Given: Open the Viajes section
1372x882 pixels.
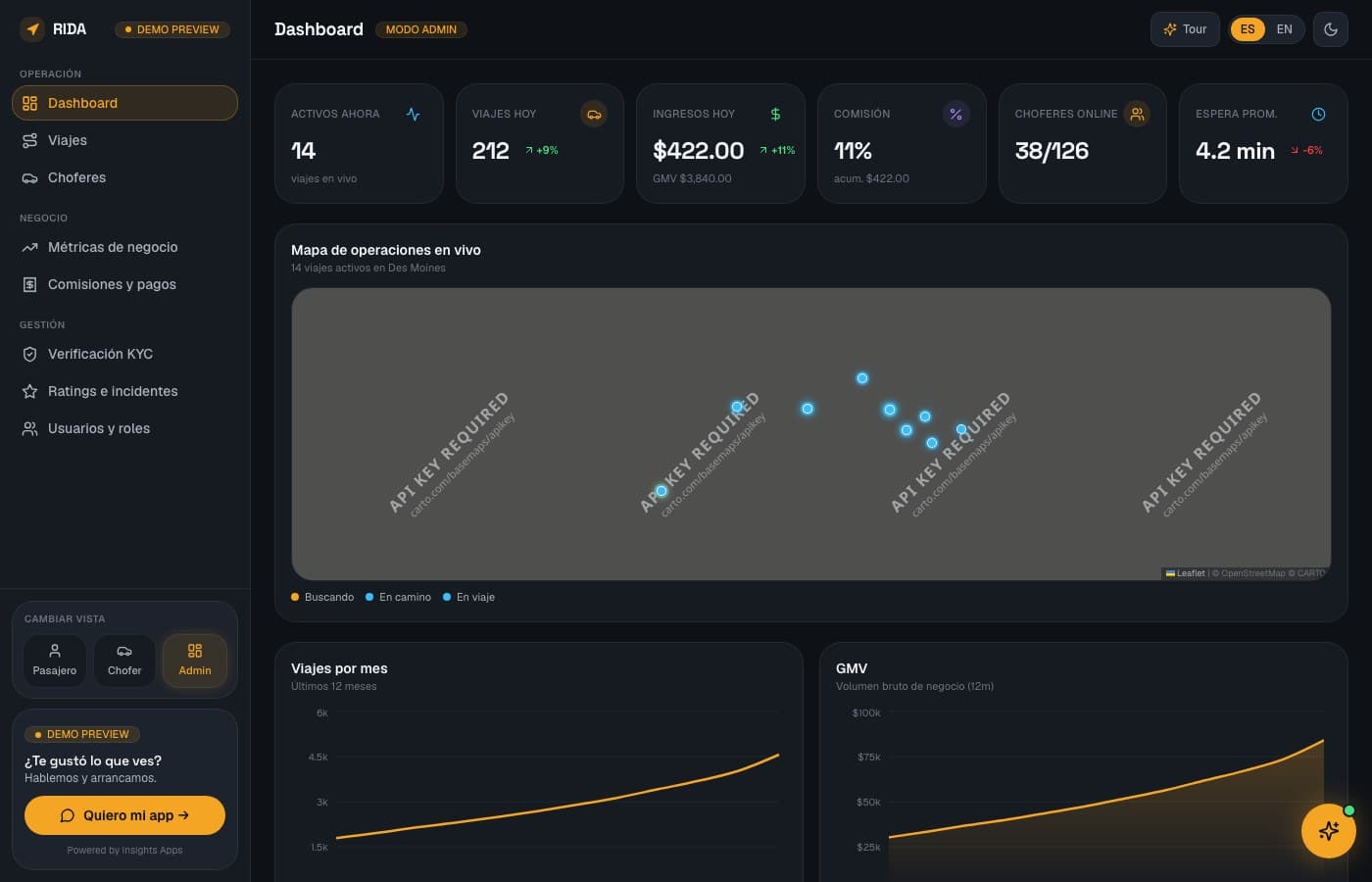Looking at the screenshot, I should click(124, 140).
